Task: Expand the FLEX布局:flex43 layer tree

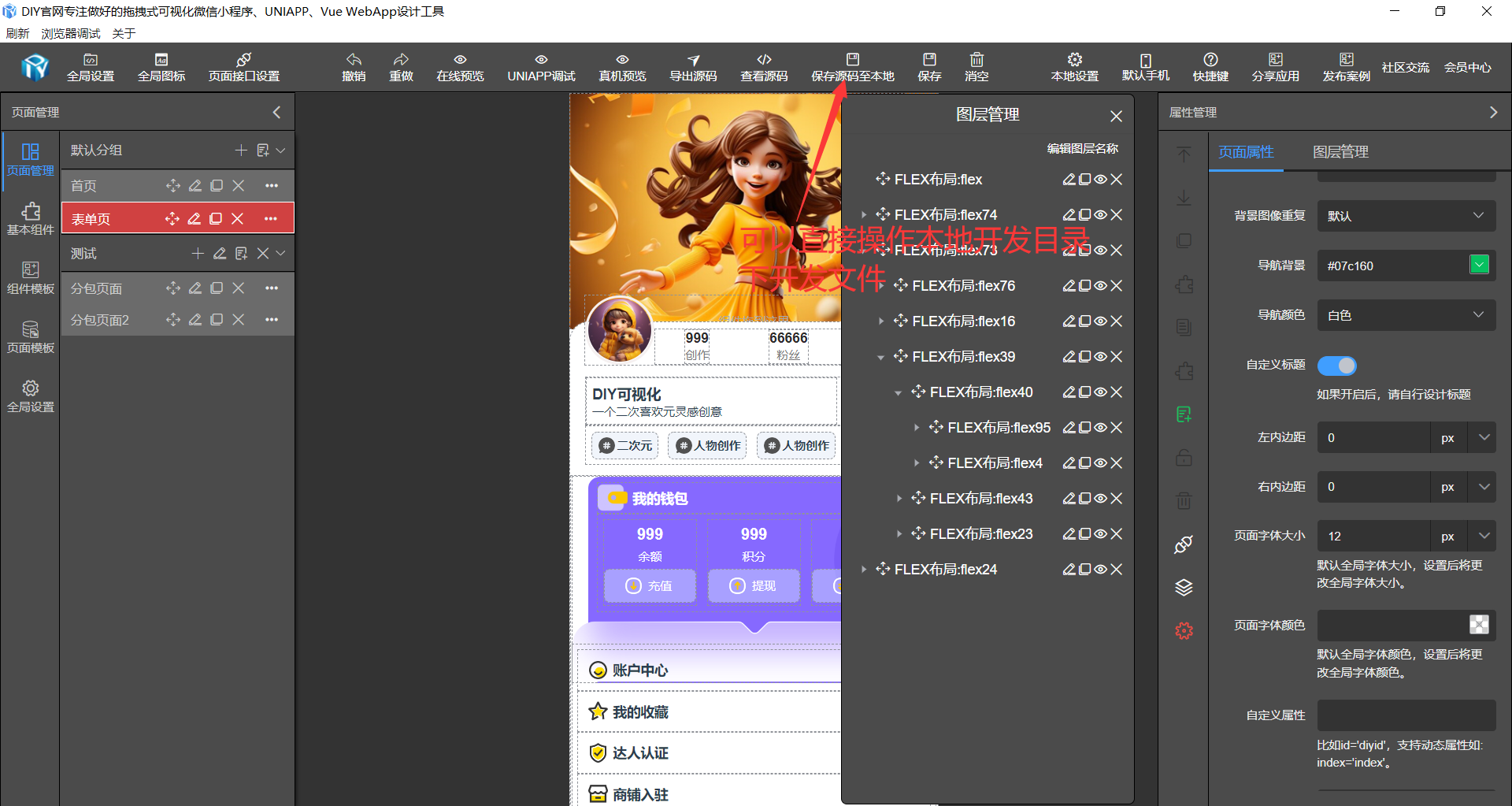Action: 899,498
